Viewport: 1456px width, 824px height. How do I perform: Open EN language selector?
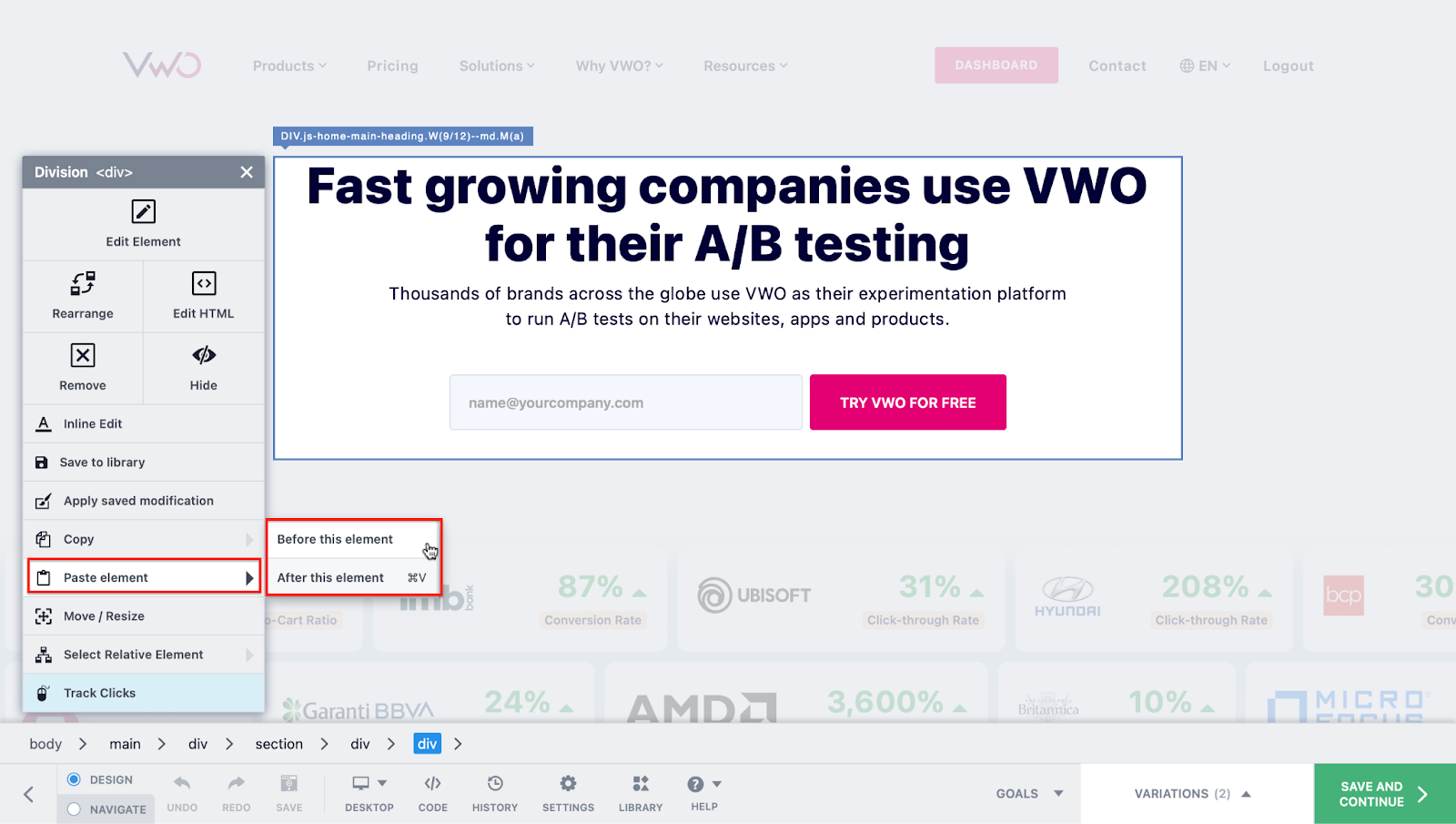point(1205,66)
